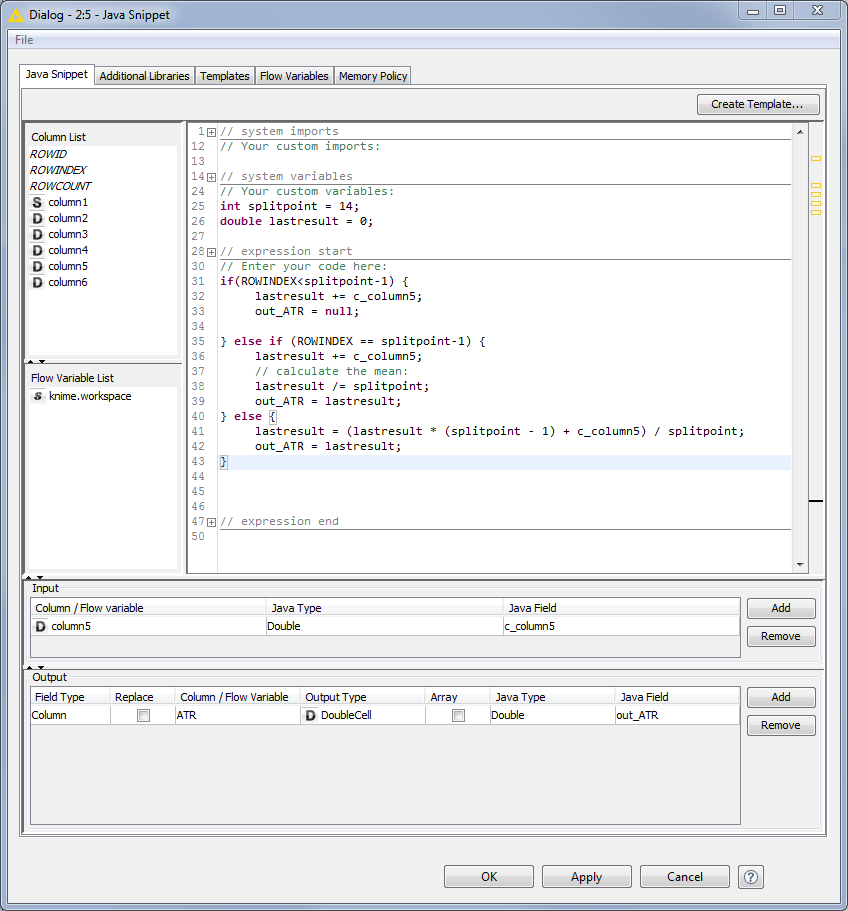The image size is (848, 911).
Task: Open the File menu
Action: point(24,40)
